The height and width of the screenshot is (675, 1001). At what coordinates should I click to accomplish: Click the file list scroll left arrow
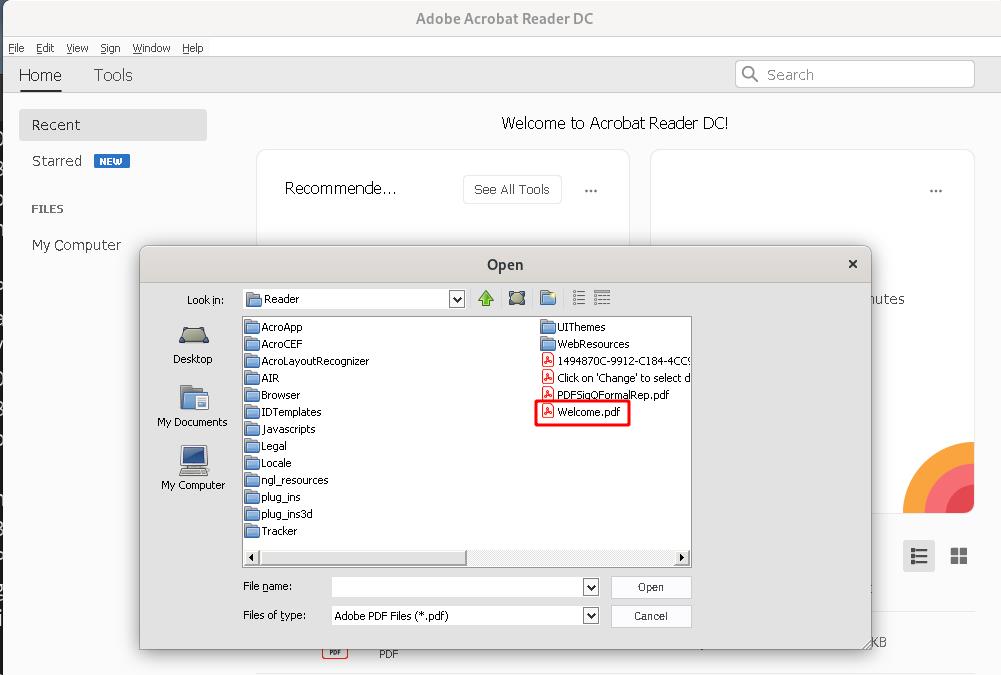click(x=252, y=557)
